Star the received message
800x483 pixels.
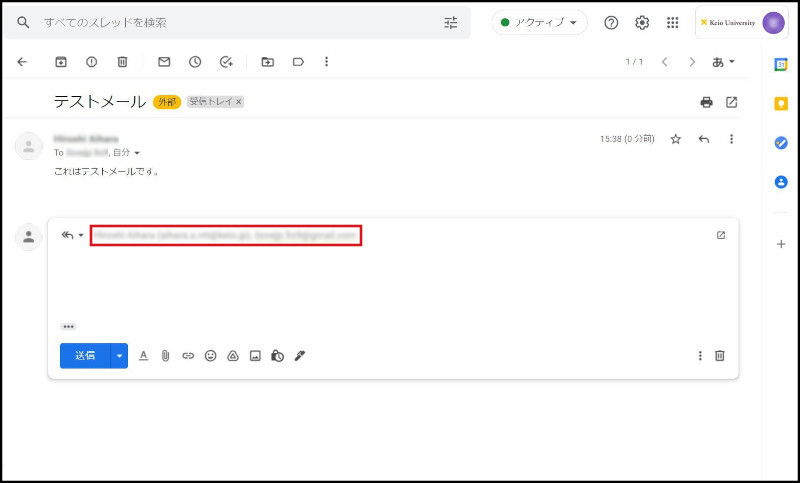675,139
